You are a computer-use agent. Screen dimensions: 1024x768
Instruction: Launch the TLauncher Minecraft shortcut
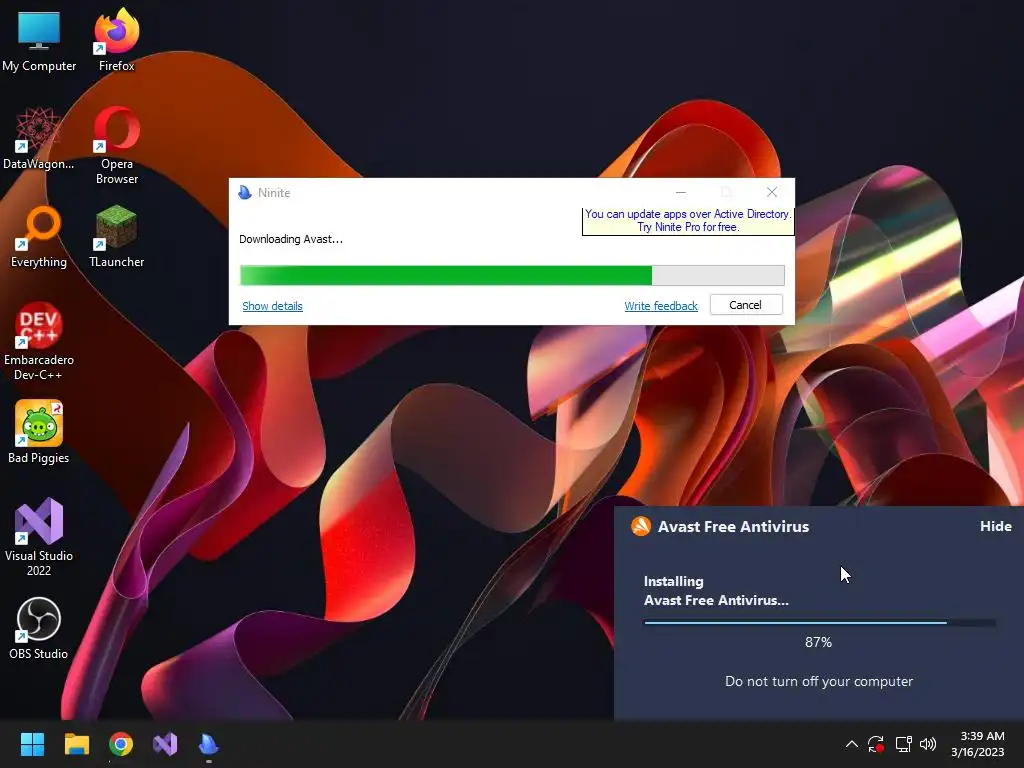tap(116, 236)
